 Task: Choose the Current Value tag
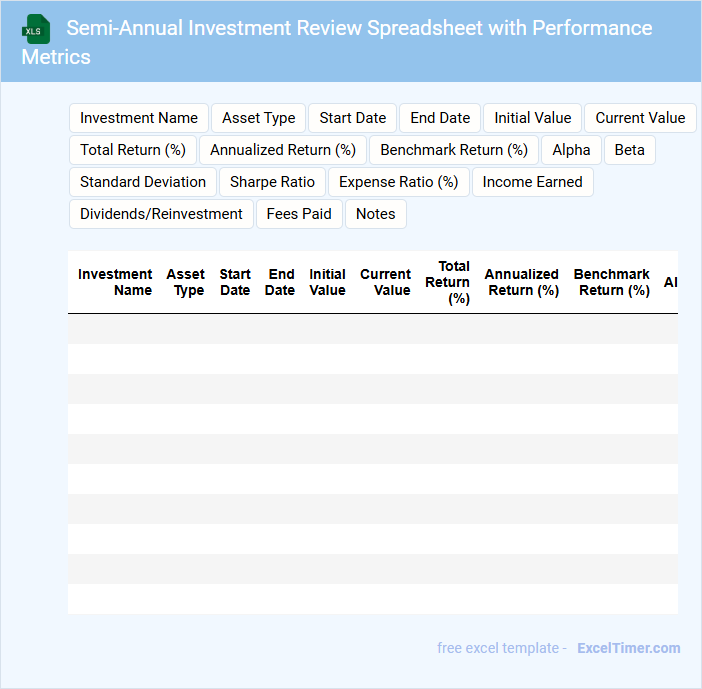point(640,118)
